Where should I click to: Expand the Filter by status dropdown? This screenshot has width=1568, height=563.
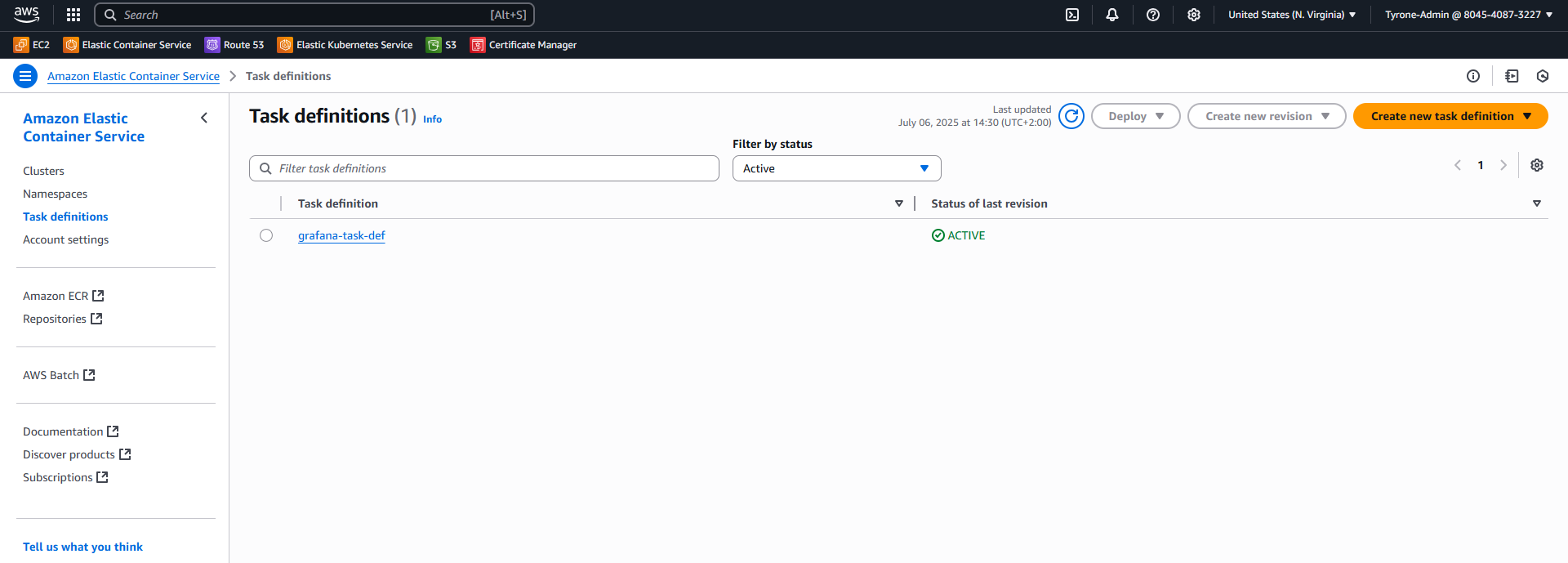[x=836, y=168]
